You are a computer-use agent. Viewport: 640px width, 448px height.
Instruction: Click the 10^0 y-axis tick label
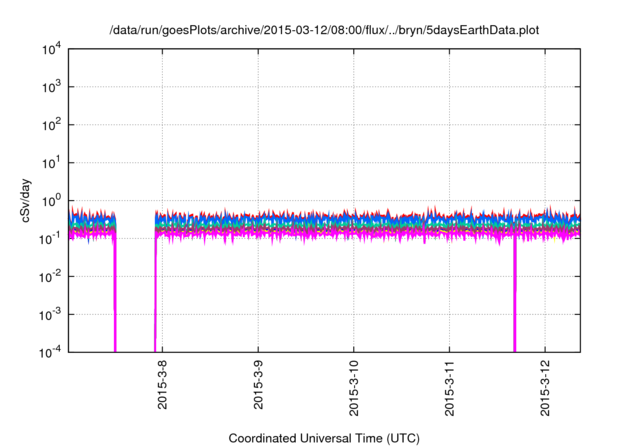(x=52, y=200)
